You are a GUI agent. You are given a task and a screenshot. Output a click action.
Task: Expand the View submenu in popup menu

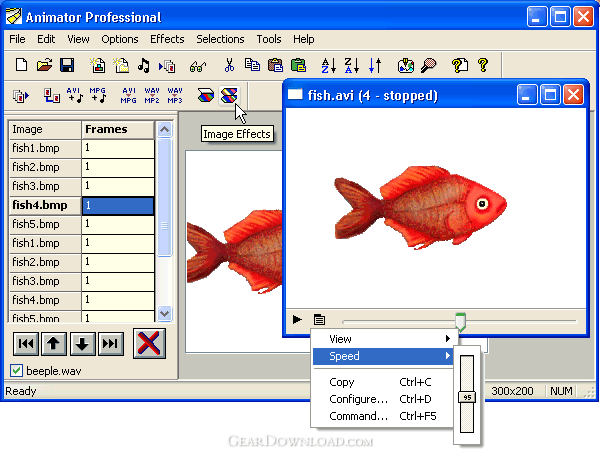(383, 339)
